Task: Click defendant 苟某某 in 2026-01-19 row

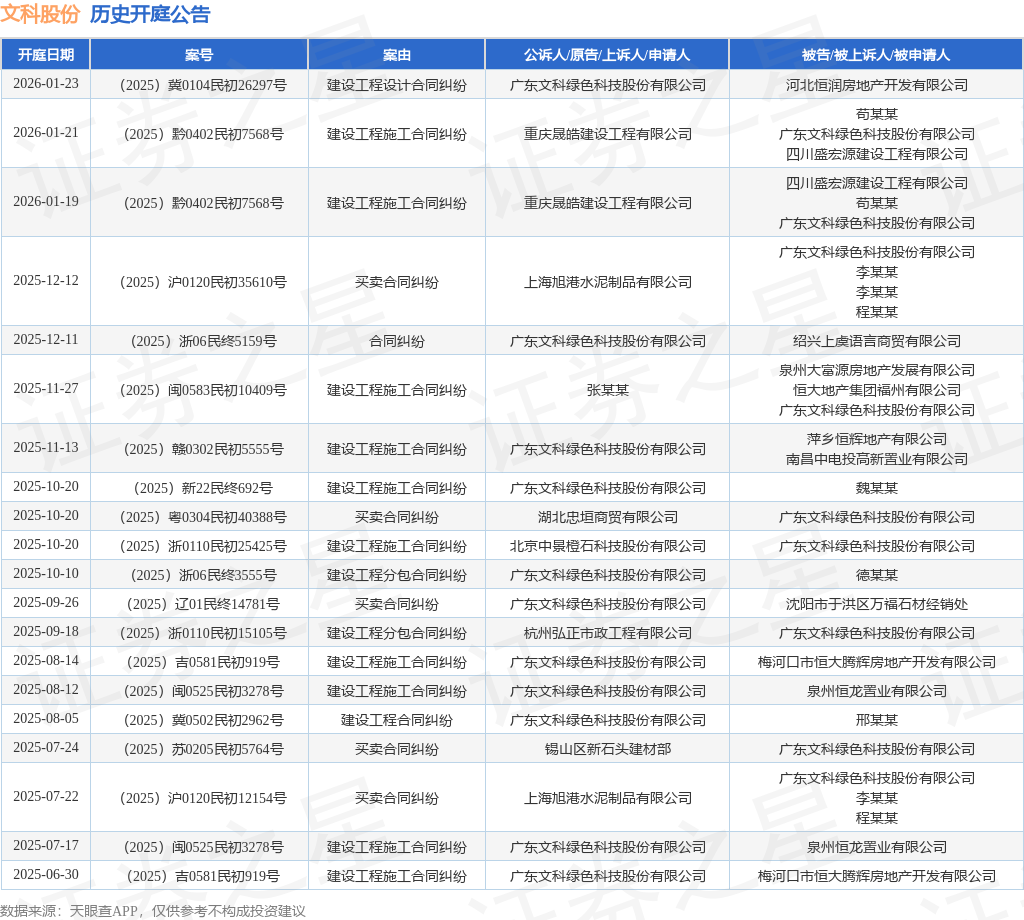Action: [876, 203]
